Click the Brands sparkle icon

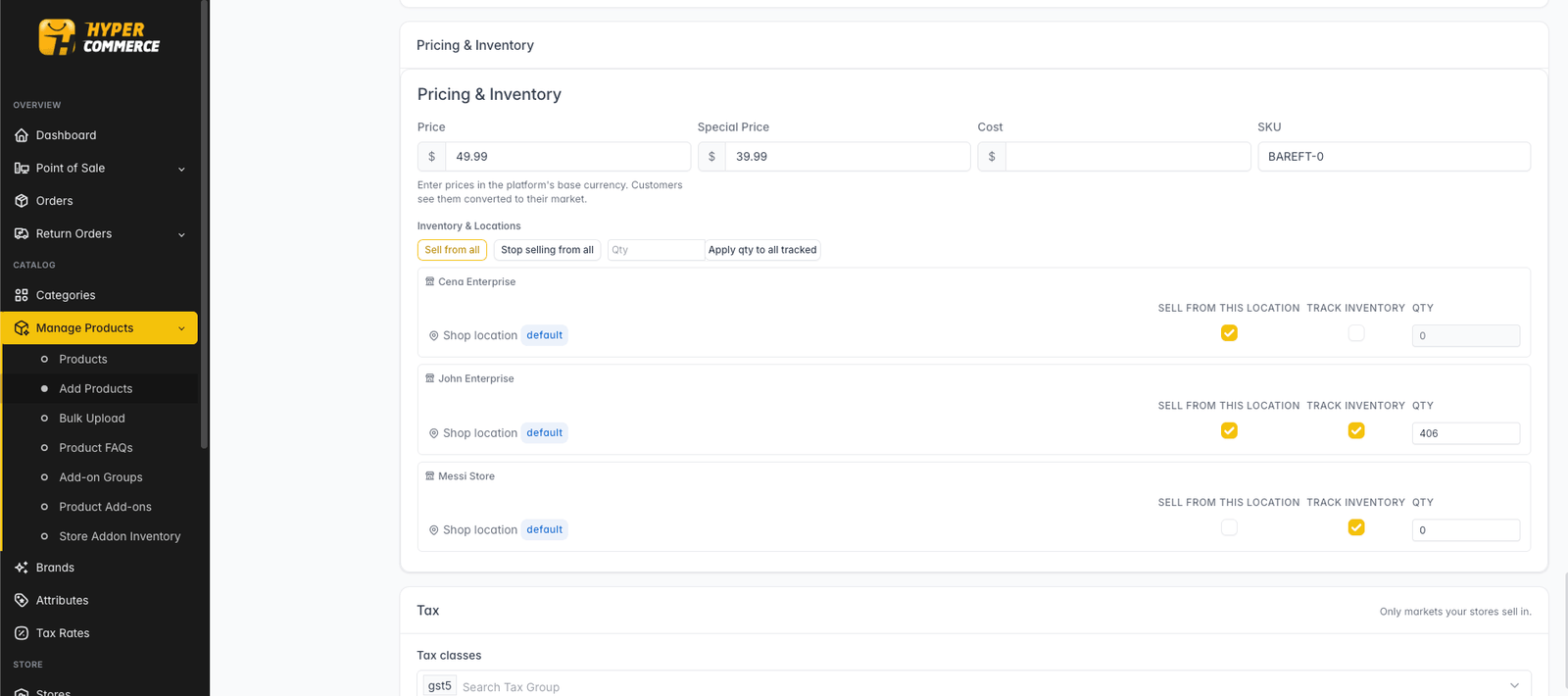(x=22, y=568)
